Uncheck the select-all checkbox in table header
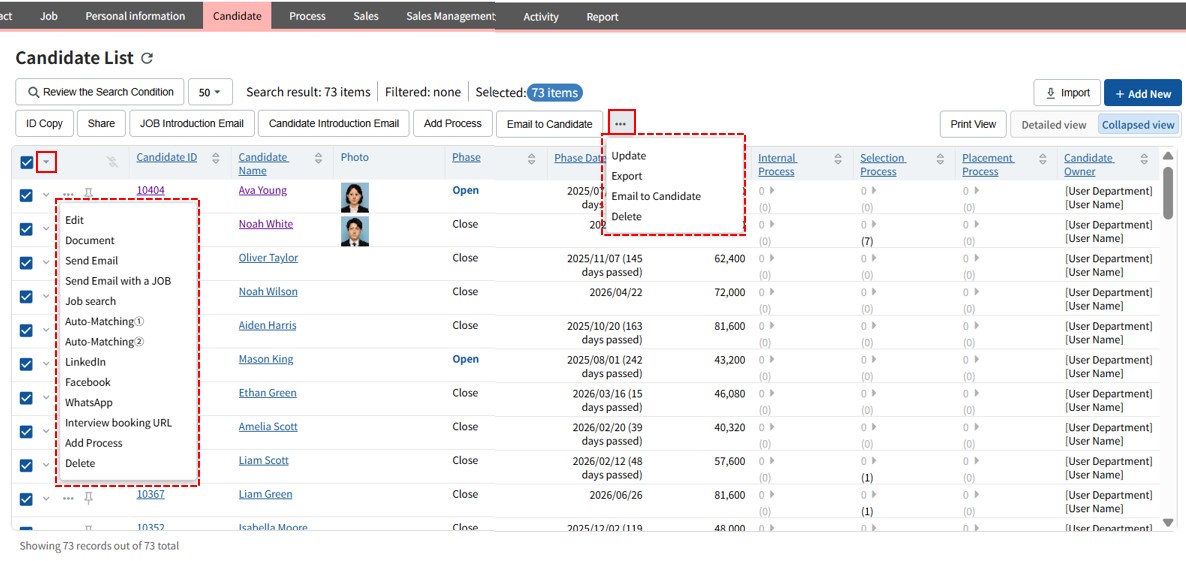The width and height of the screenshot is (1186, 561). pyautogui.click(x=27, y=163)
